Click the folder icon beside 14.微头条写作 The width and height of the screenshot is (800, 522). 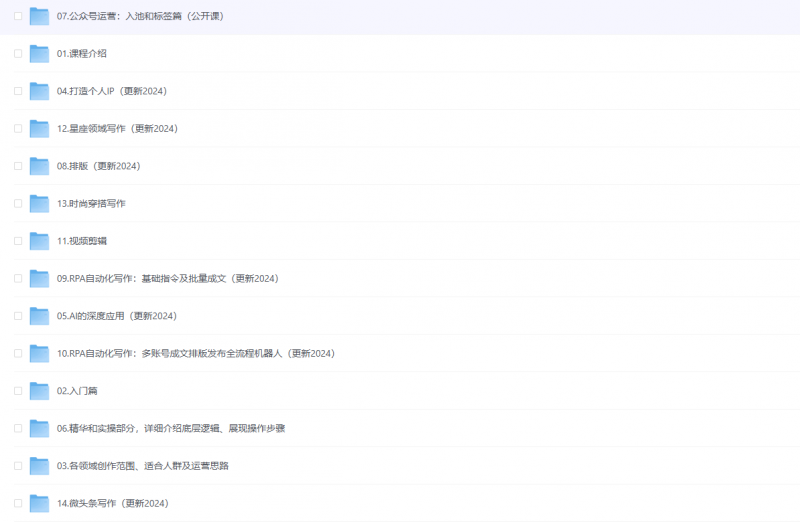[x=39, y=503]
